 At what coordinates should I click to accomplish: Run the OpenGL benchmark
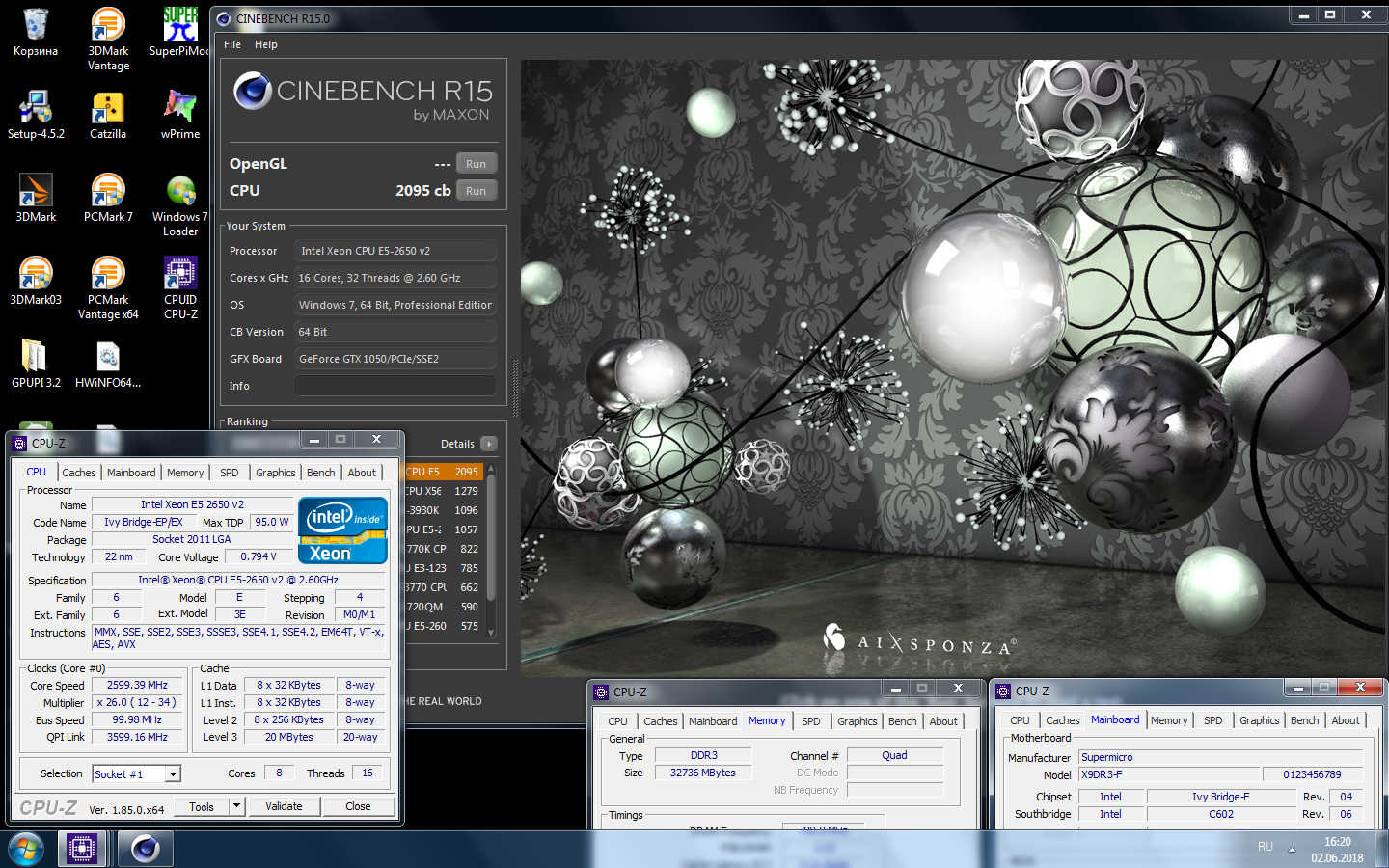(x=476, y=164)
